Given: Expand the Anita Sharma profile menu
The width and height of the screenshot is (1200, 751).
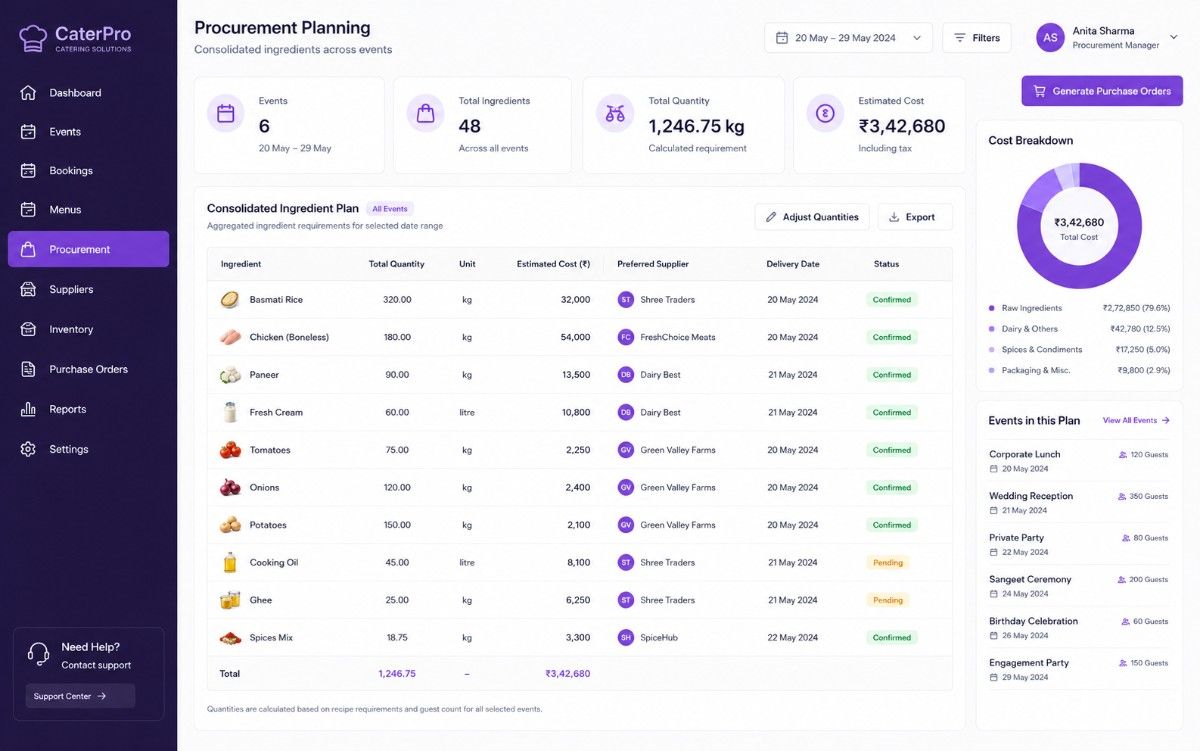Looking at the screenshot, I should (x=1108, y=38).
